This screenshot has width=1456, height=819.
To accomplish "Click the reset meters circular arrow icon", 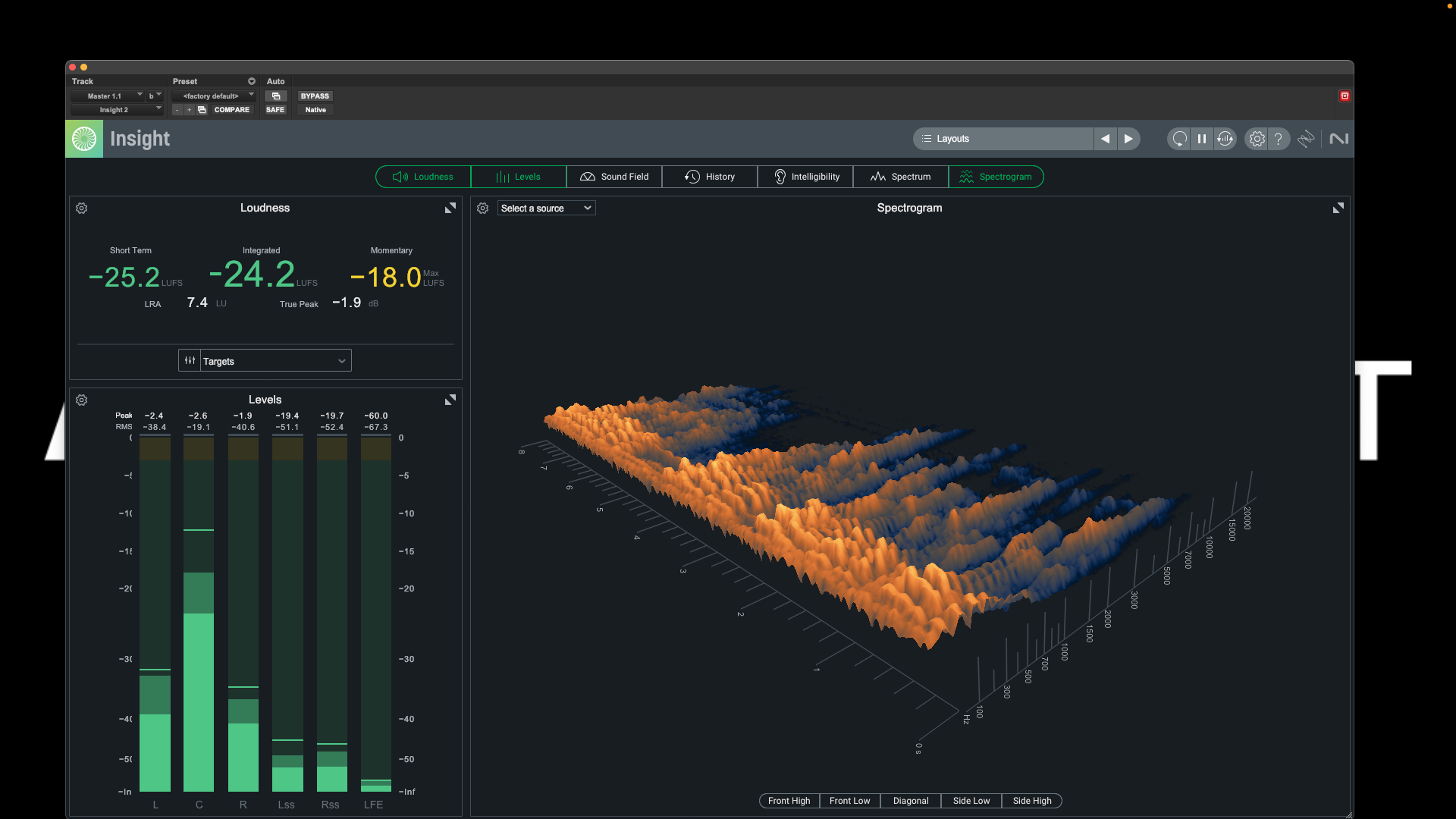I will point(1178,139).
